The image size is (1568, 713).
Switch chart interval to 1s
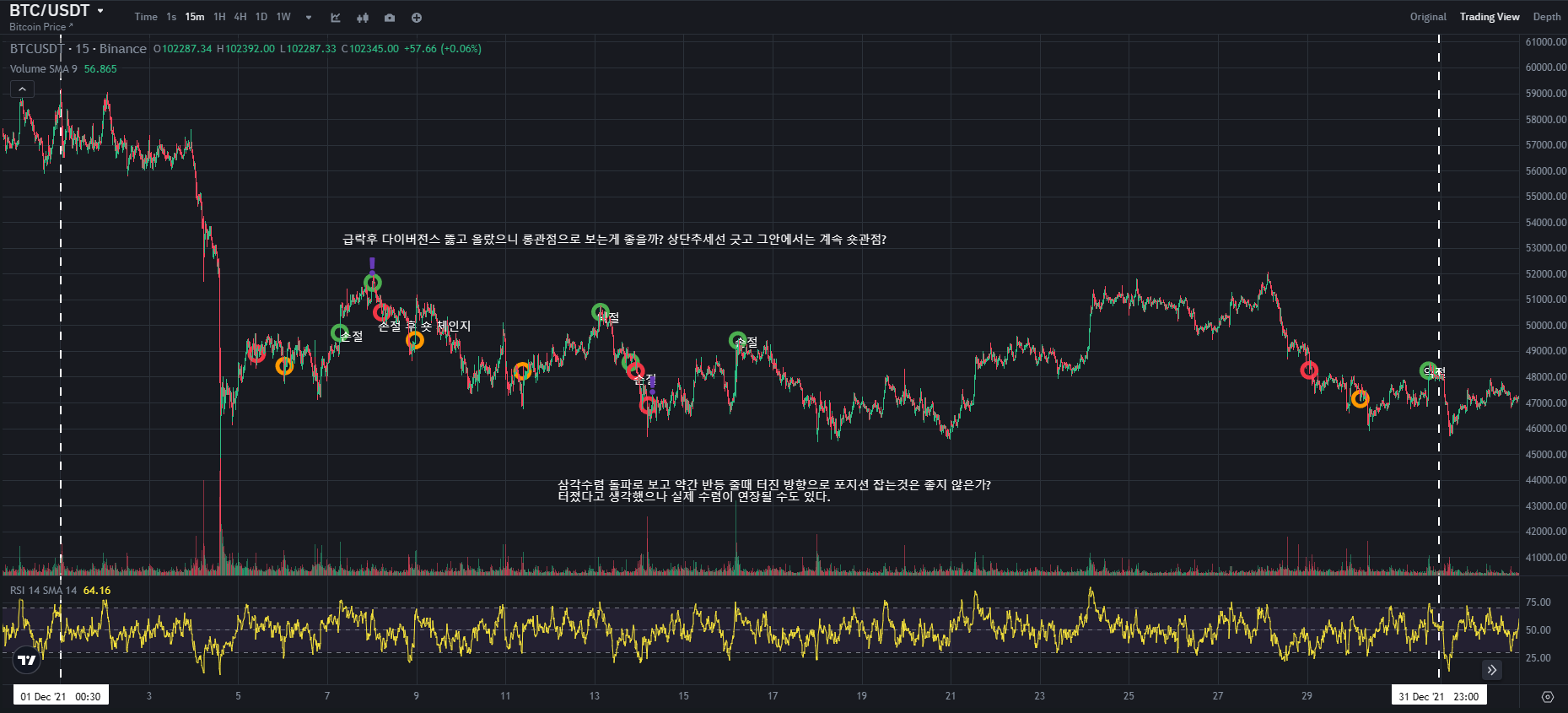[x=171, y=17]
